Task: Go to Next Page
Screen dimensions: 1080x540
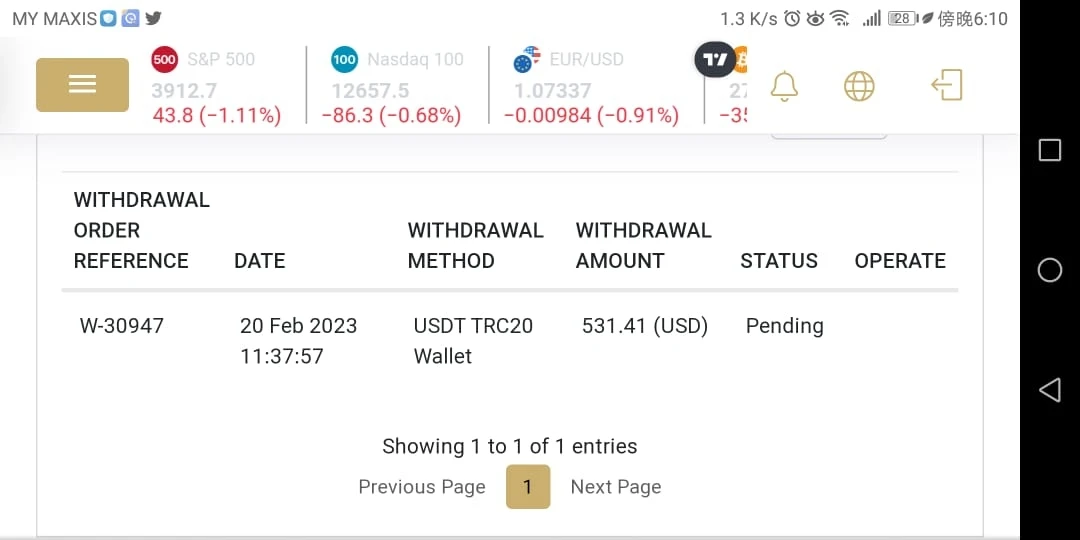Action: 616,487
